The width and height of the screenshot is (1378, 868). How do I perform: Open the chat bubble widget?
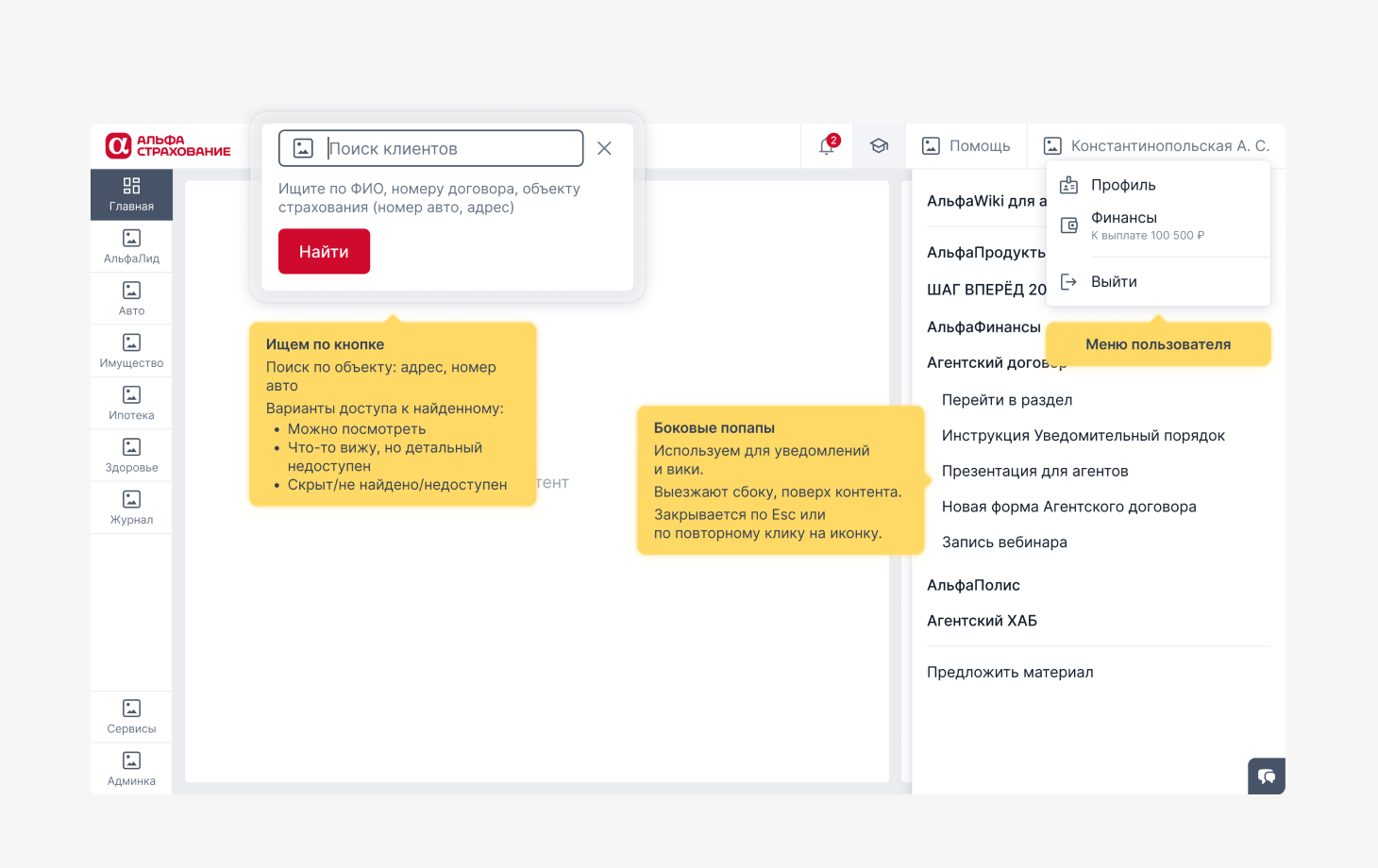coord(1267,776)
